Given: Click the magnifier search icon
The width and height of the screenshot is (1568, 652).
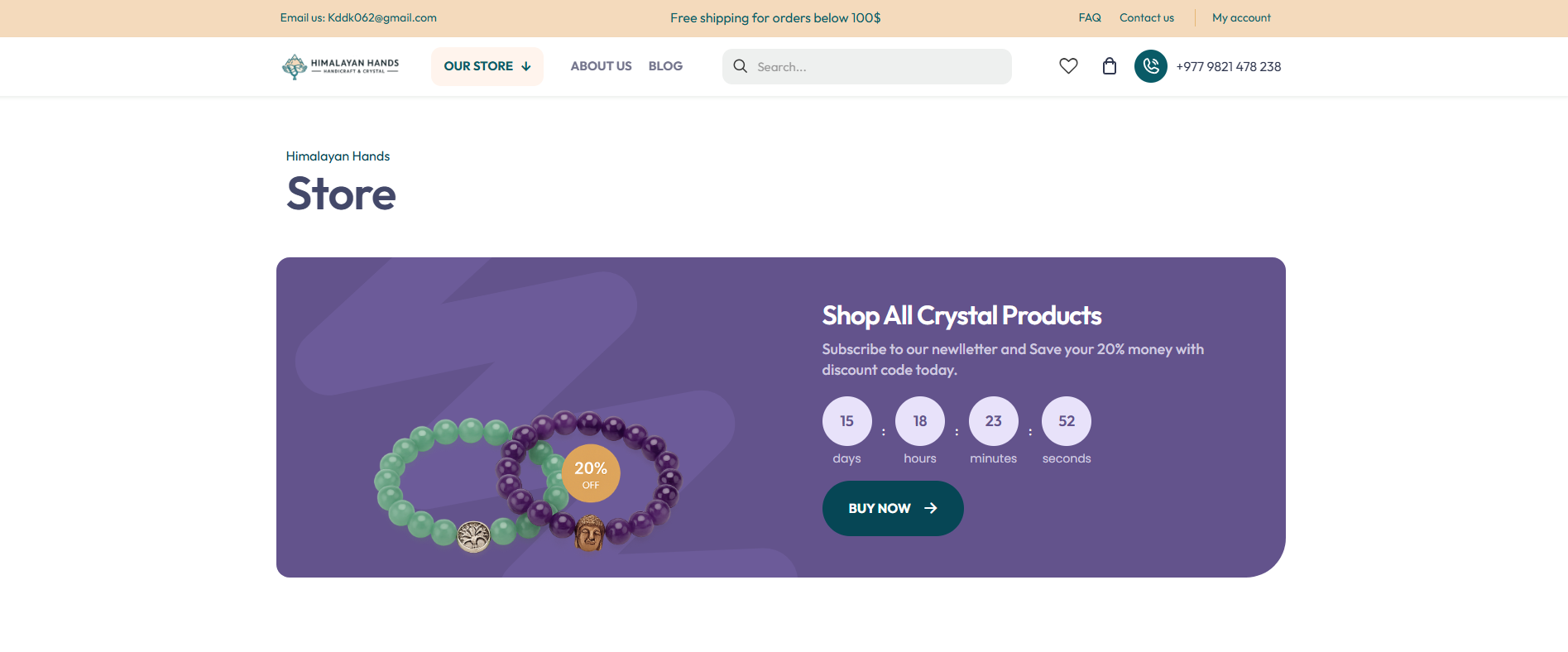Looking at the screenshot, I should [741, 66].
